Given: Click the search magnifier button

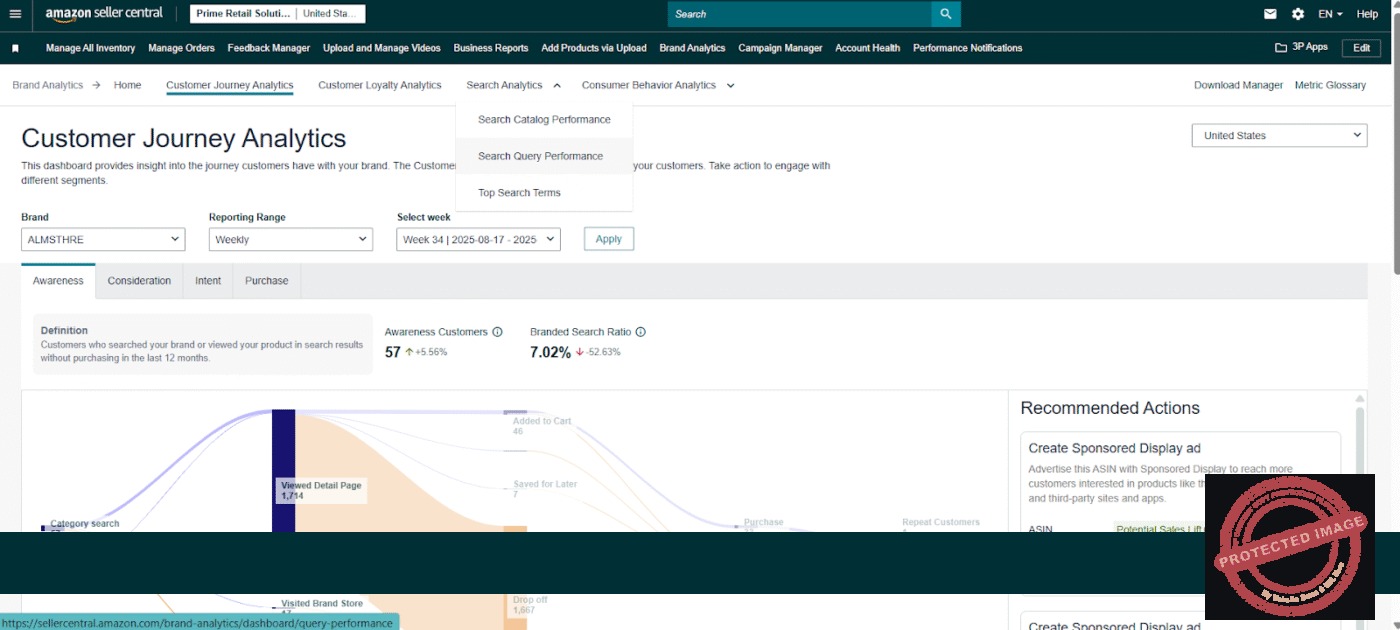Looking at the screenshot, I should coord(945,14).
